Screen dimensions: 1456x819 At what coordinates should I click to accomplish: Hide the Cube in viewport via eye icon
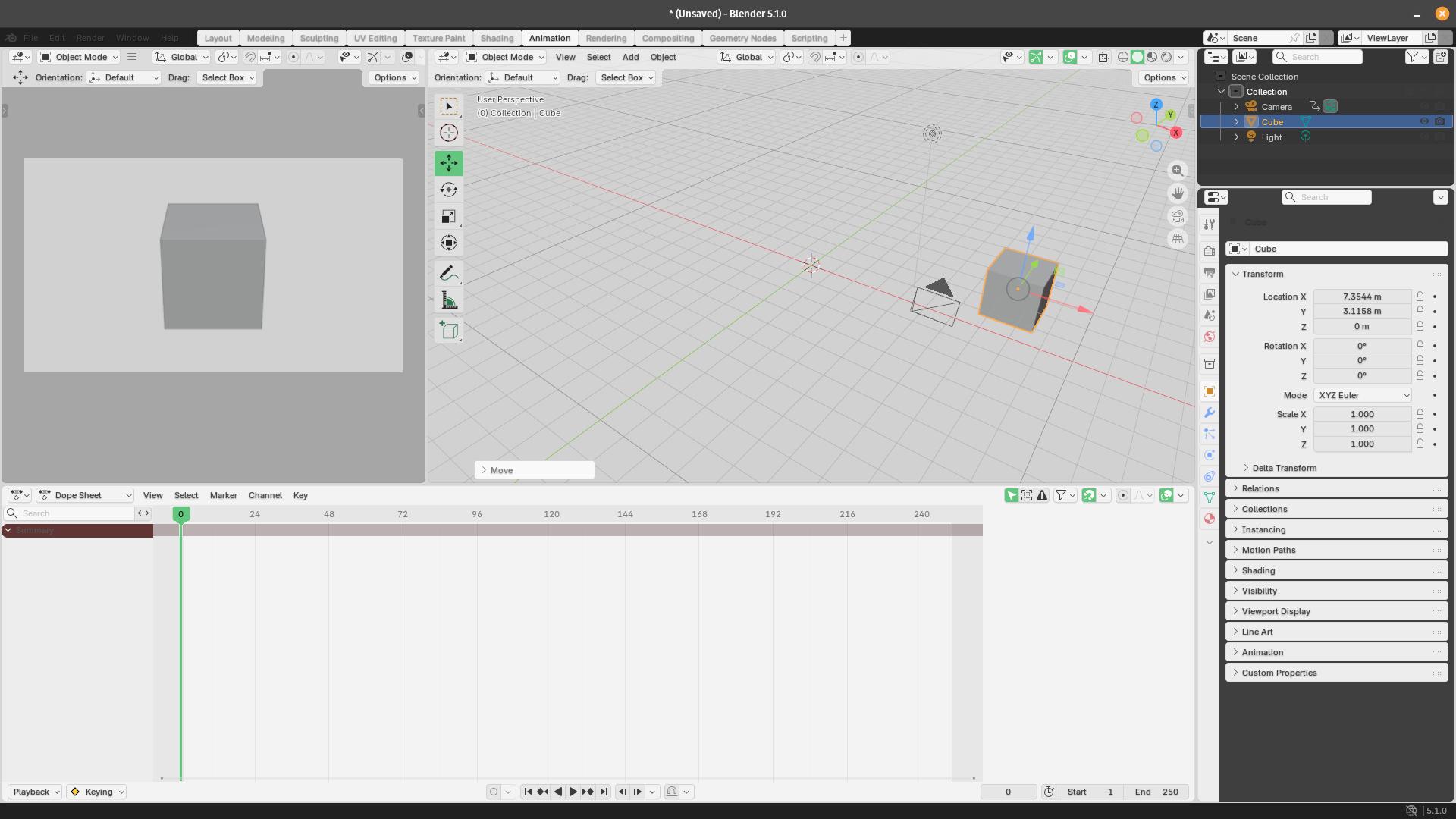coord(1424,121)
